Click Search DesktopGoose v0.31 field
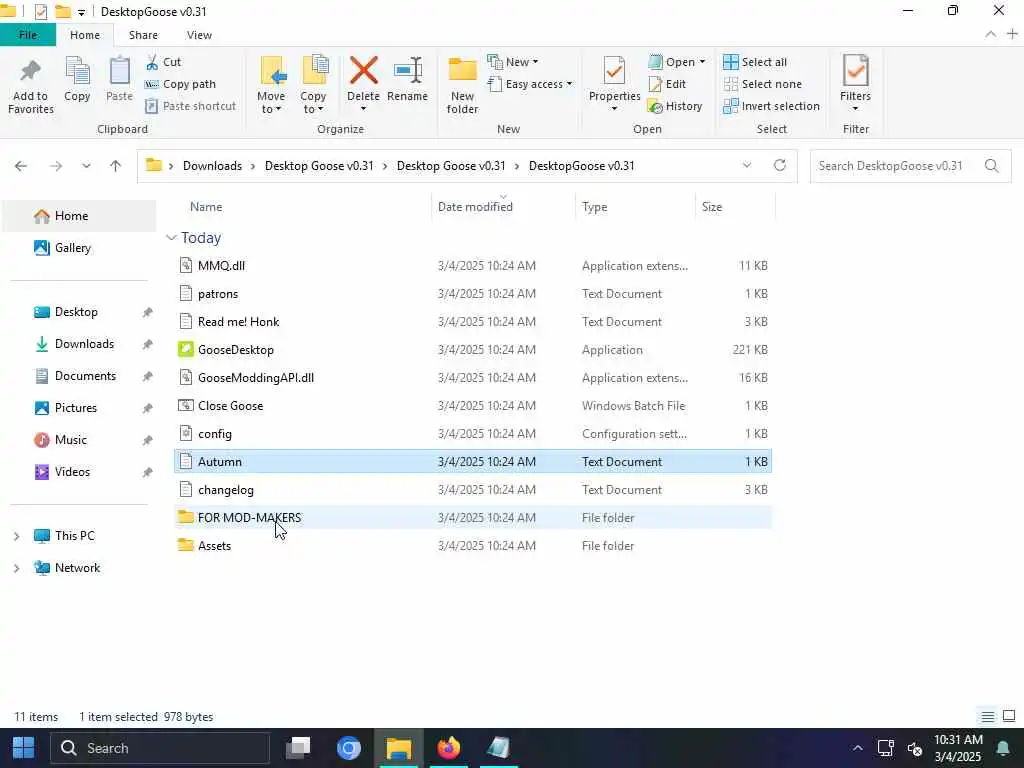 (910, 166)
